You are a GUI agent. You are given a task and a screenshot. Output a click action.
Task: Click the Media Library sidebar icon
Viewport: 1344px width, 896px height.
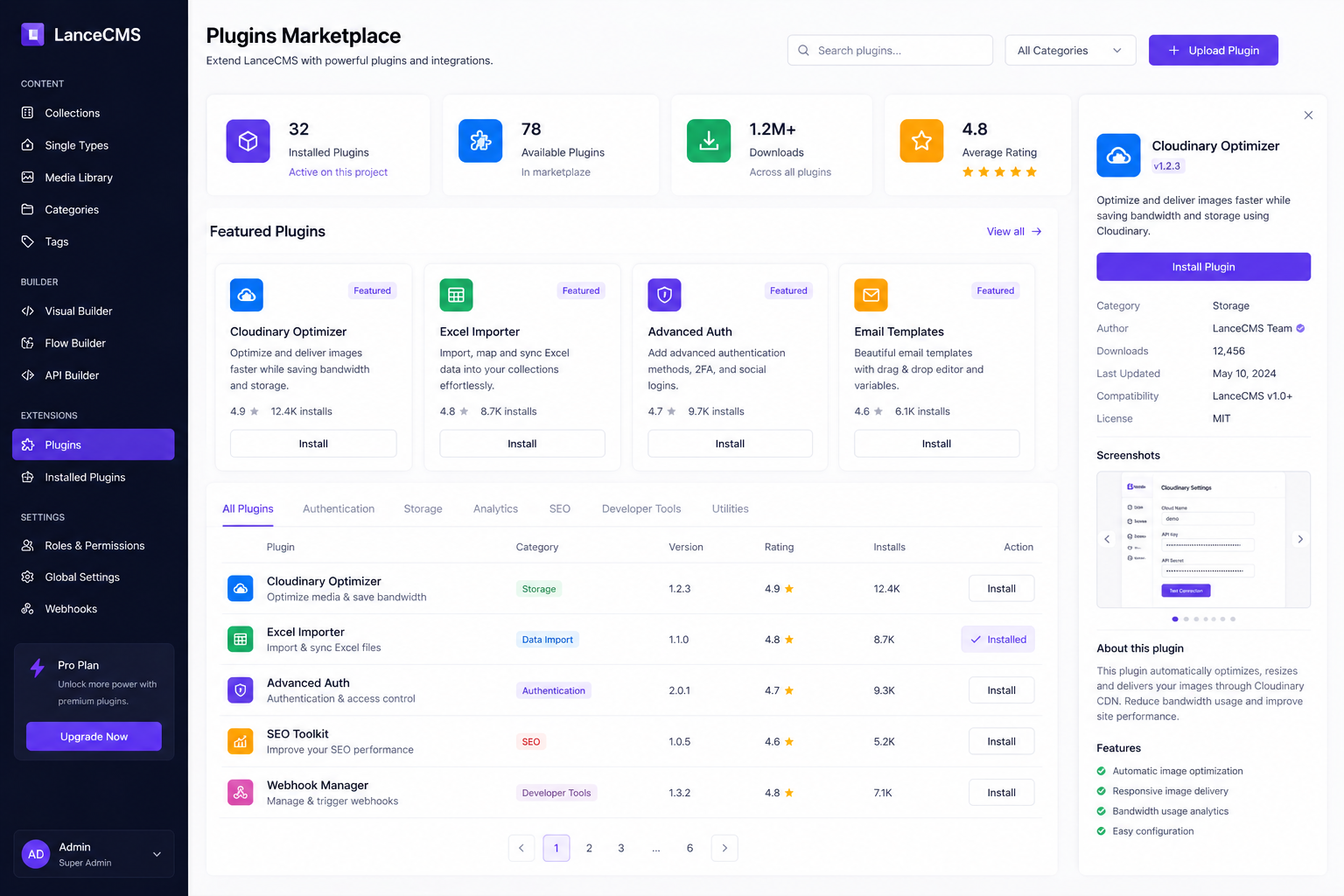28,178
